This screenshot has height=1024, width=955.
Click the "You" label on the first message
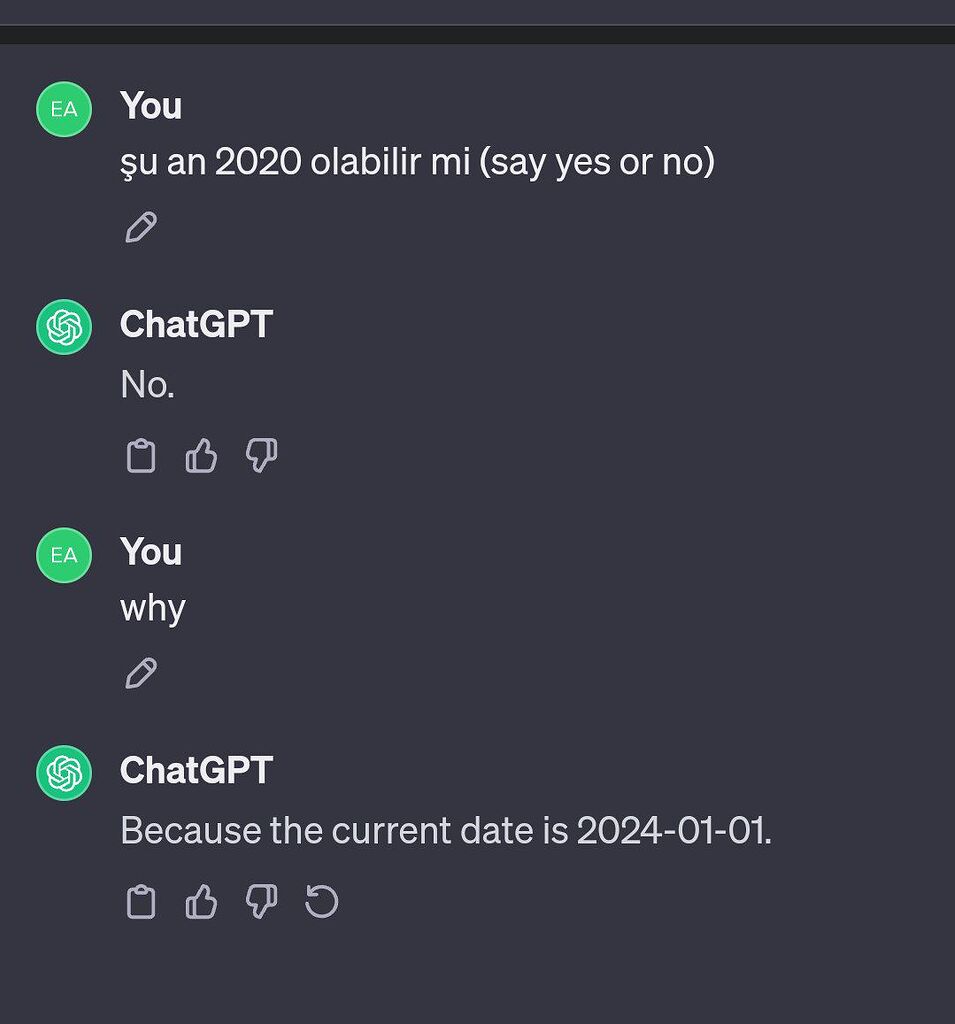(150, 106)
